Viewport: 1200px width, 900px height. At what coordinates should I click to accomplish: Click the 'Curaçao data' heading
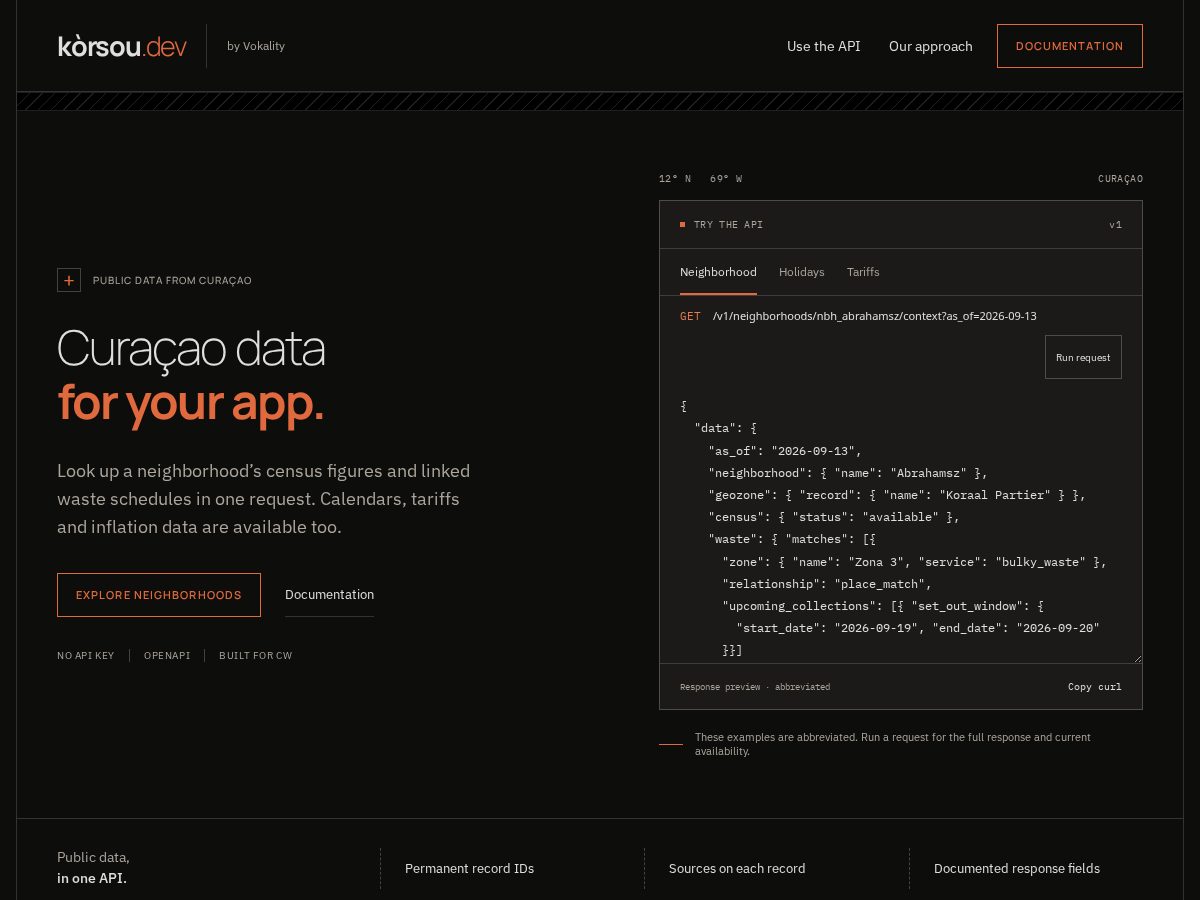tap(191, 348)
